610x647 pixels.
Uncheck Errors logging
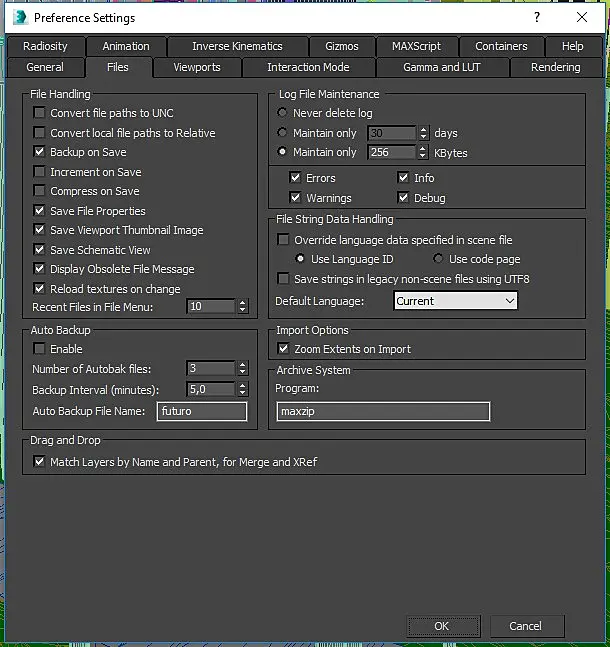tap(296, 178)
